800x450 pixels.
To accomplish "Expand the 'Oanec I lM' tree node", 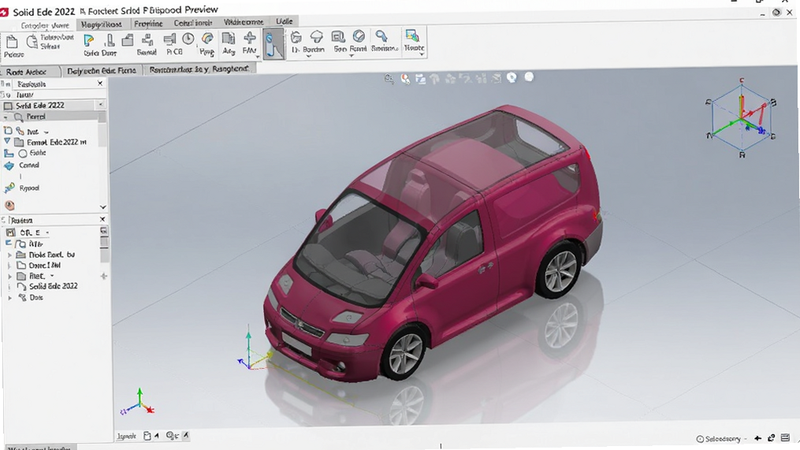I will tap(9, 265).
